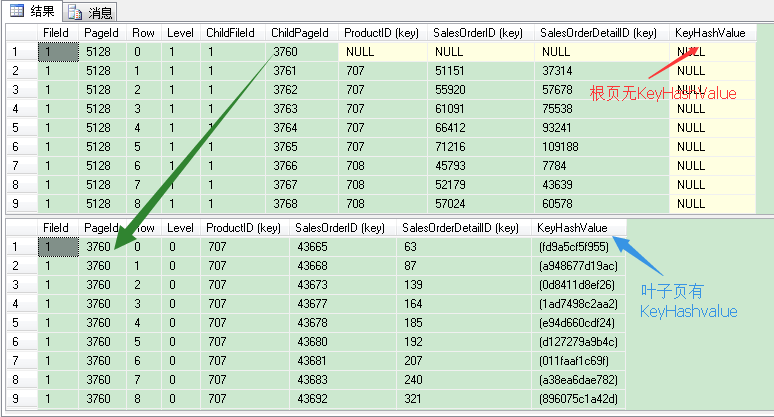Select hash value (a38ea6dae782)
Screen dimensions: 774x417
(579, 380)
